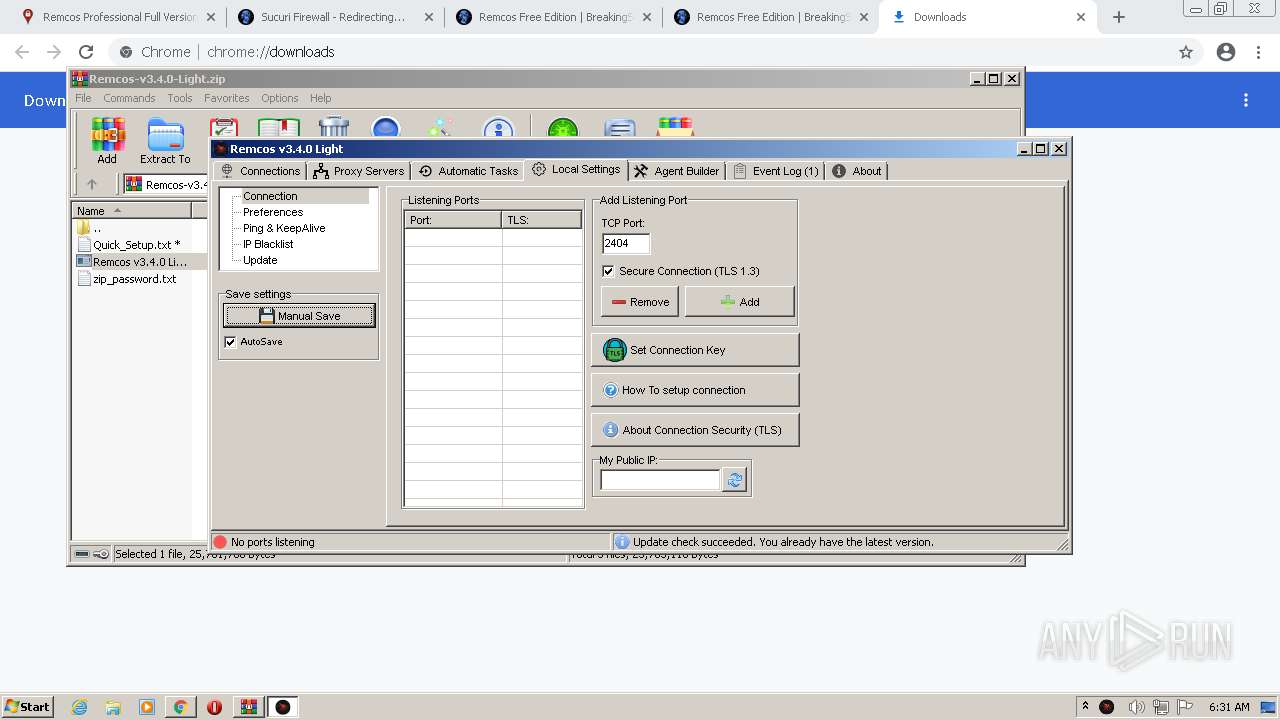The width and height of the screenshot is (1280, 720).
Task: Select Update in the settings tree
Action: 260,260
